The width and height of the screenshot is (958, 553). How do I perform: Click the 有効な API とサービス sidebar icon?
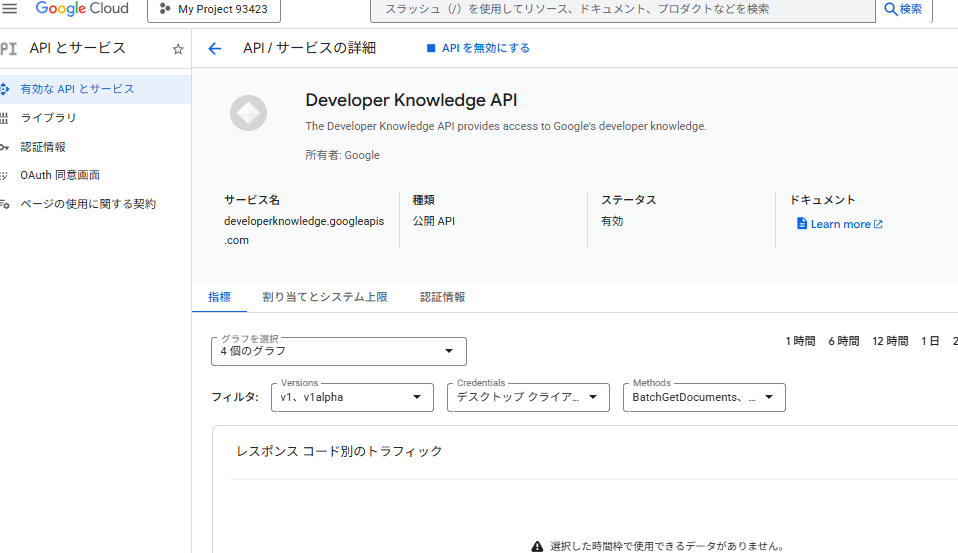[x=4, y=89]
